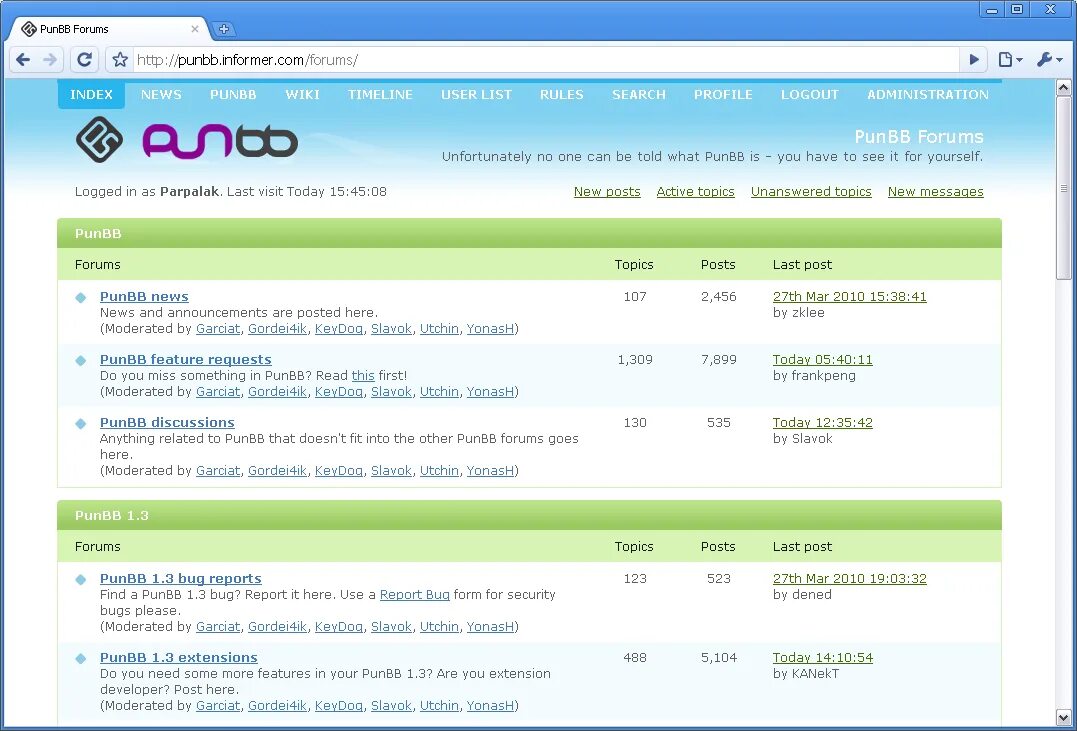This screenshot has width=1077, height=731.
Task: Open the PROFILE navigation item
Action: [723, 95]
